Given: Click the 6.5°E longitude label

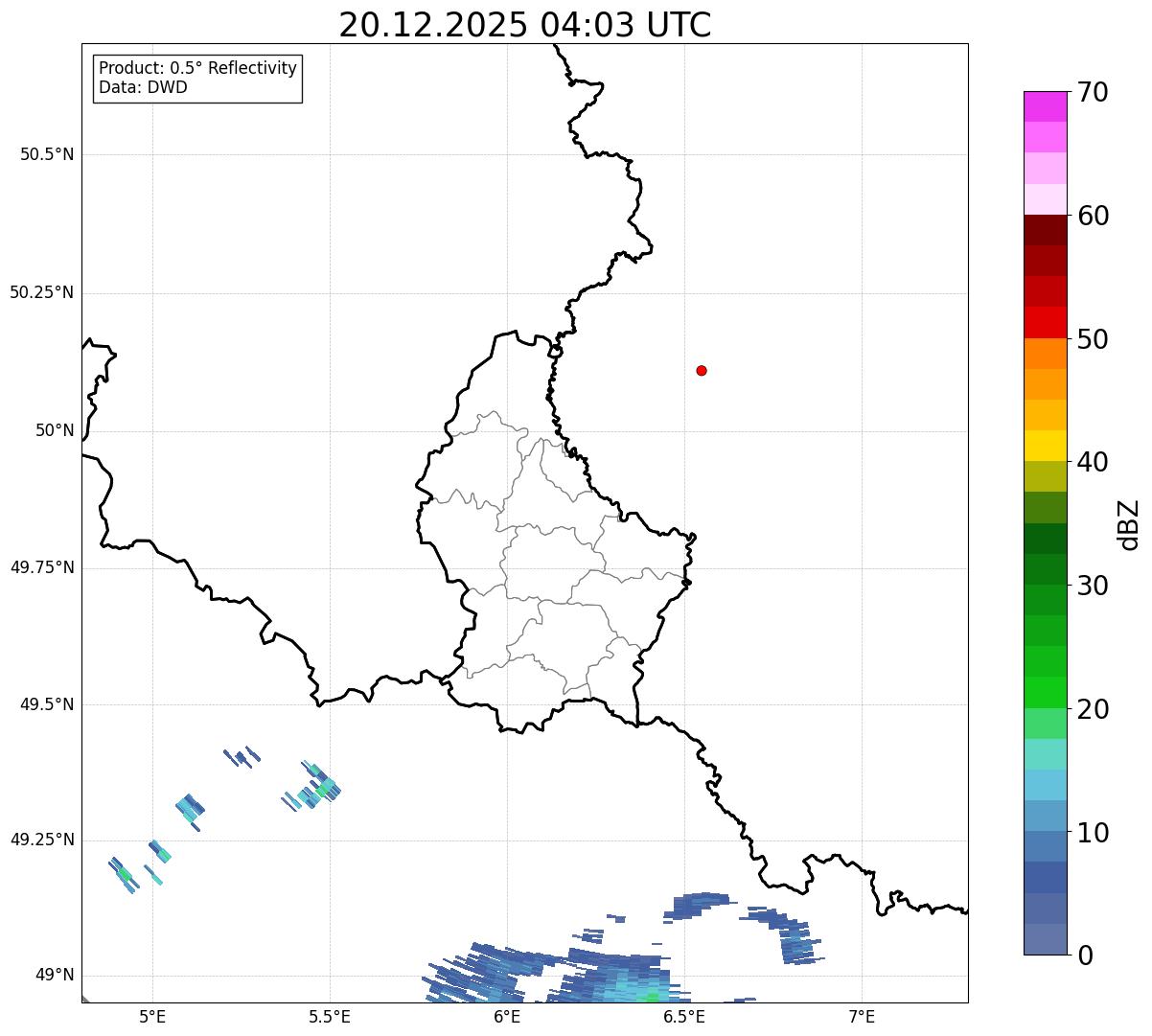Looking at the screenshot, I should 684,1017.
